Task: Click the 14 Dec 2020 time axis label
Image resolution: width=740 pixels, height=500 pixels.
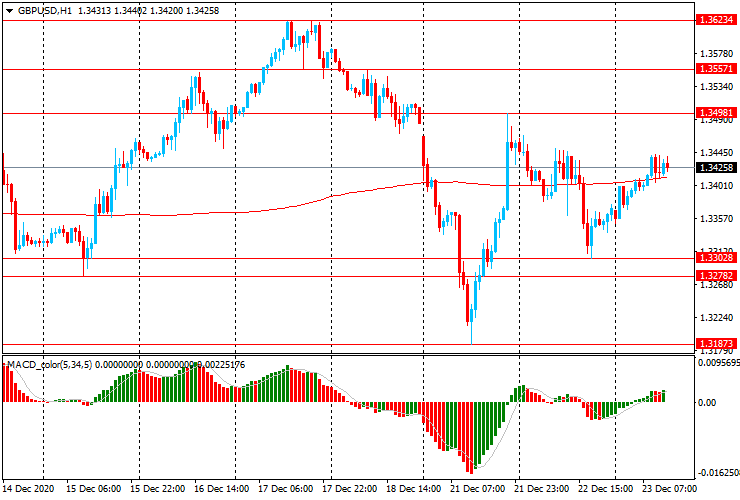Action: [x=28, y=488]
